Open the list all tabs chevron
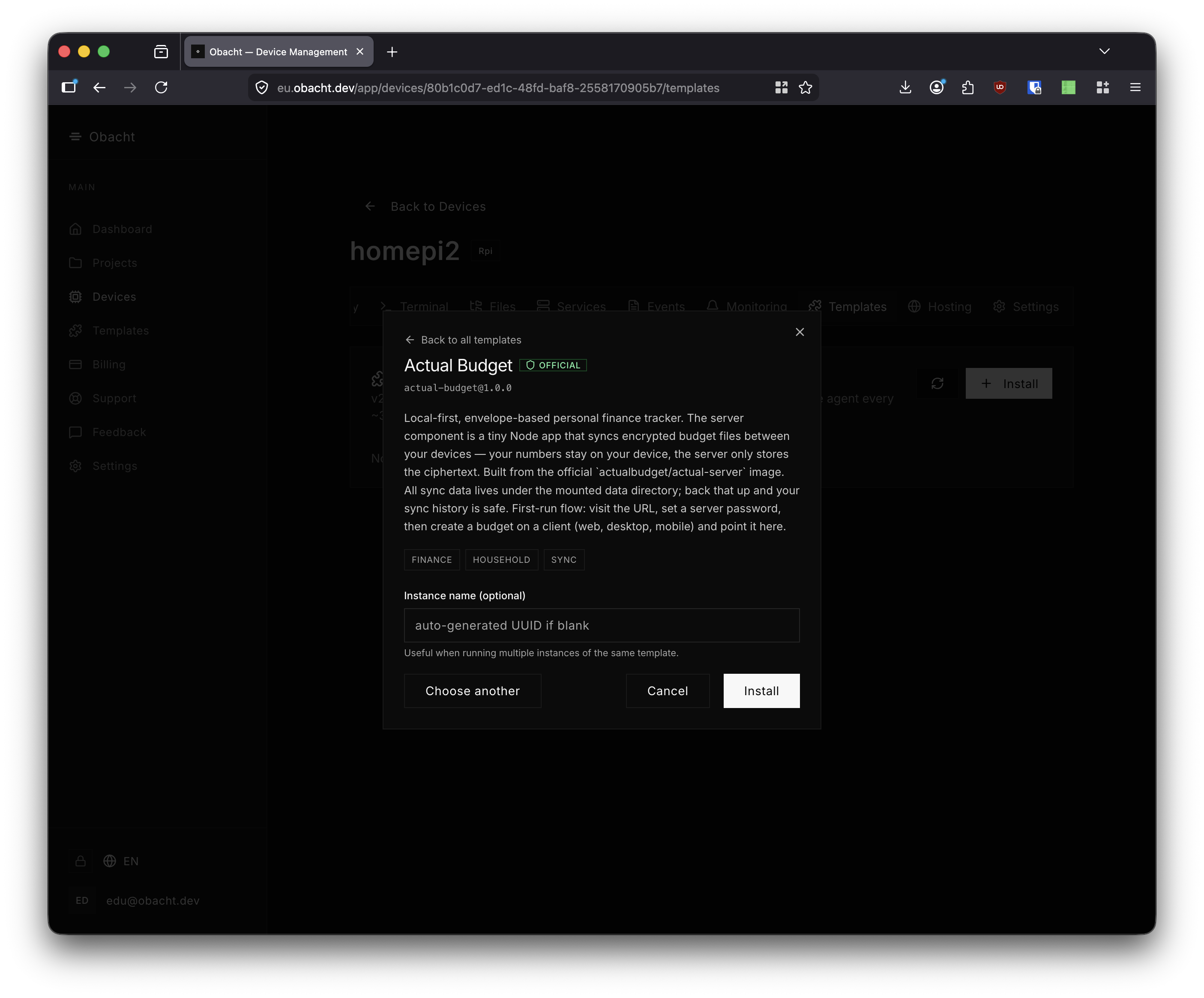This screenshot has height=998, width=1204. point(1104,51)
